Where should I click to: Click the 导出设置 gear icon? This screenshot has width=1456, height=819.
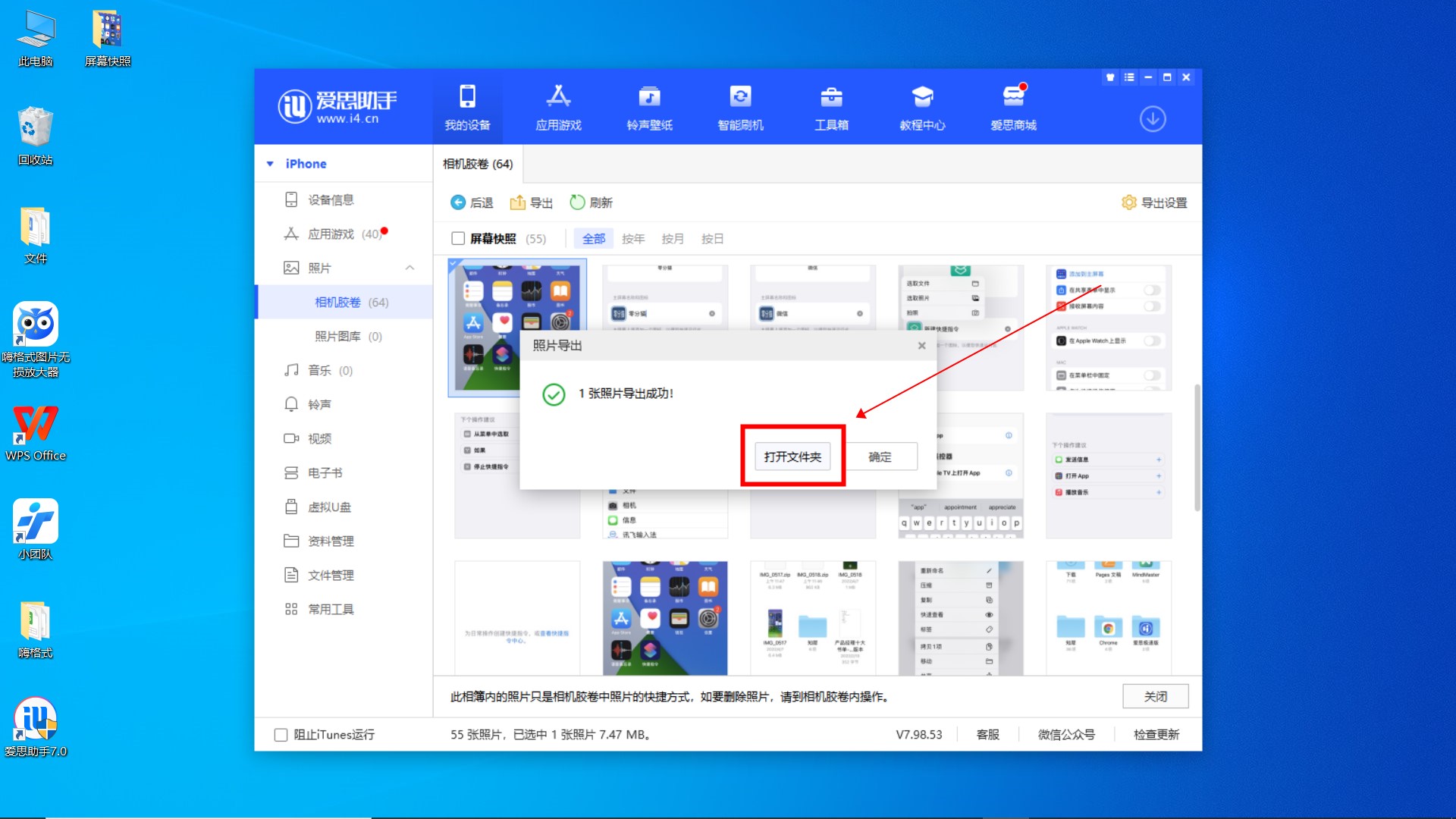[x=1129, y=202]
